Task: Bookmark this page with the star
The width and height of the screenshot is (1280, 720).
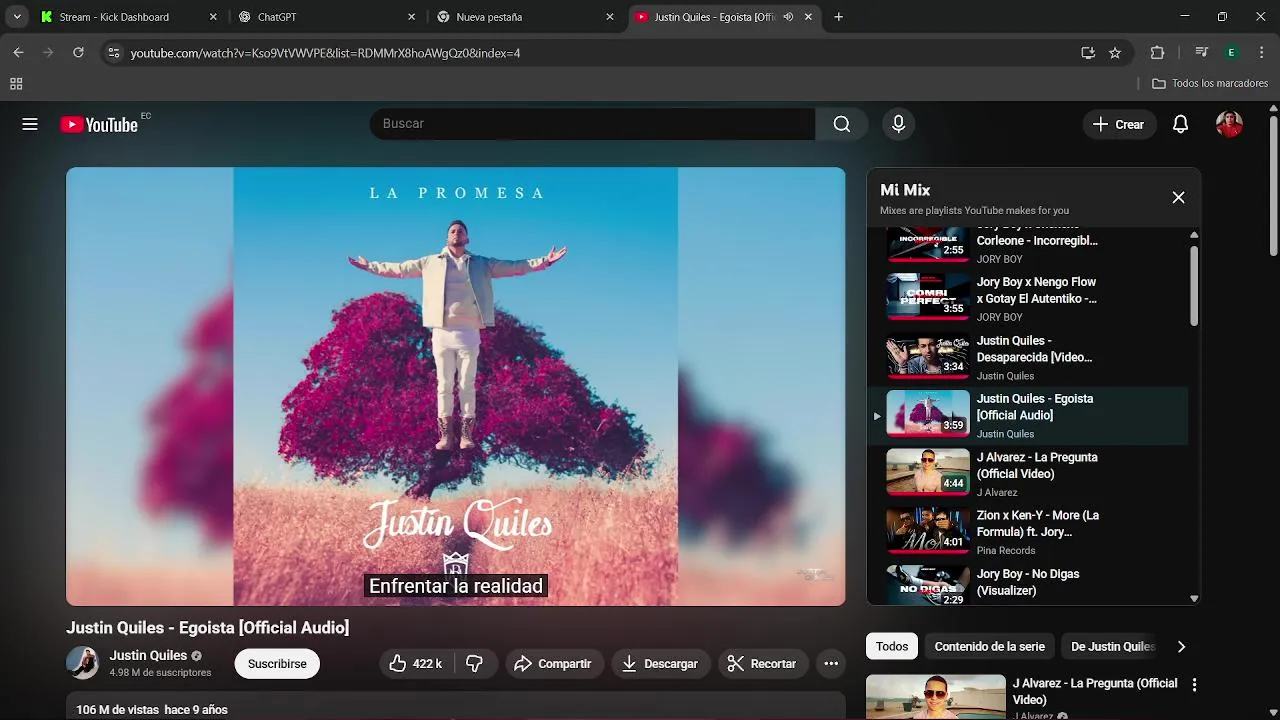Action: coord(1115,53)
